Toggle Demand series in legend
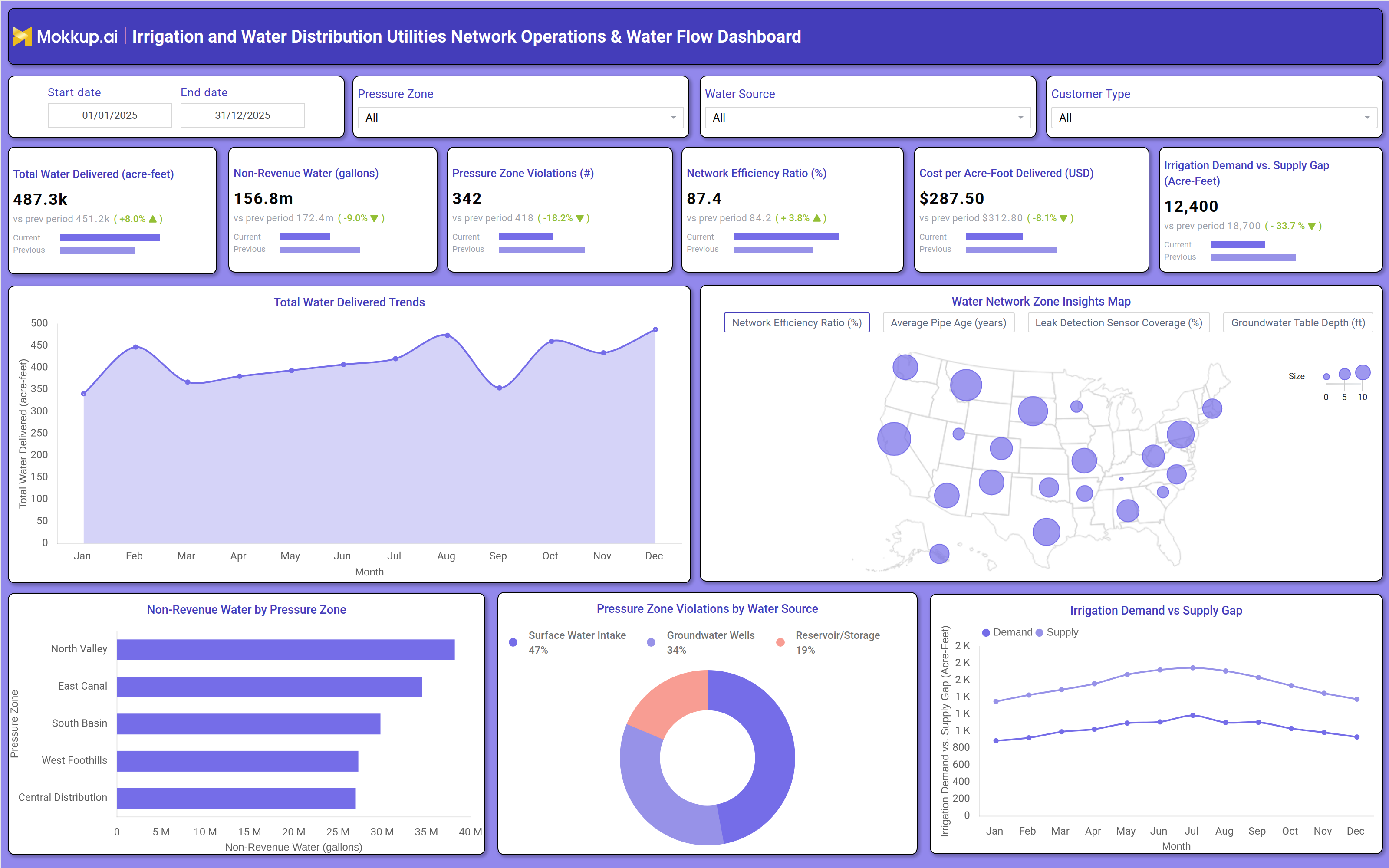 (1007, 632)
